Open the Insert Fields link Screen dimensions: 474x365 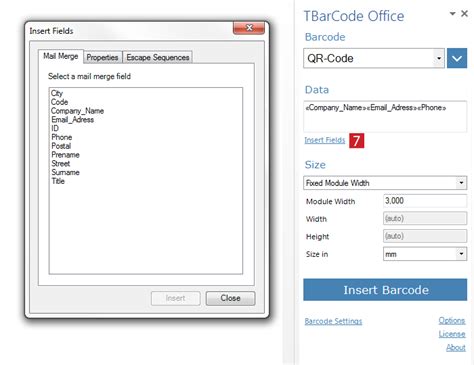pyautogui.click(x=325, y=140)
